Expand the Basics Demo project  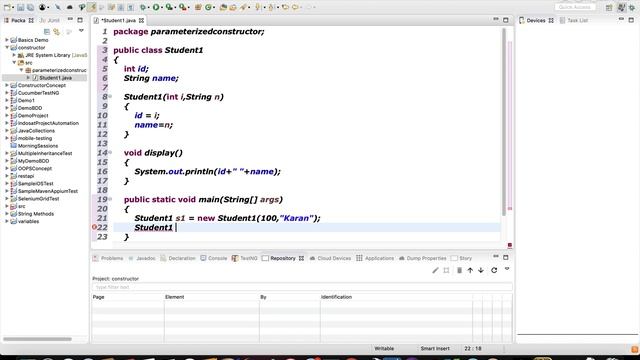(x=7, y=40)
